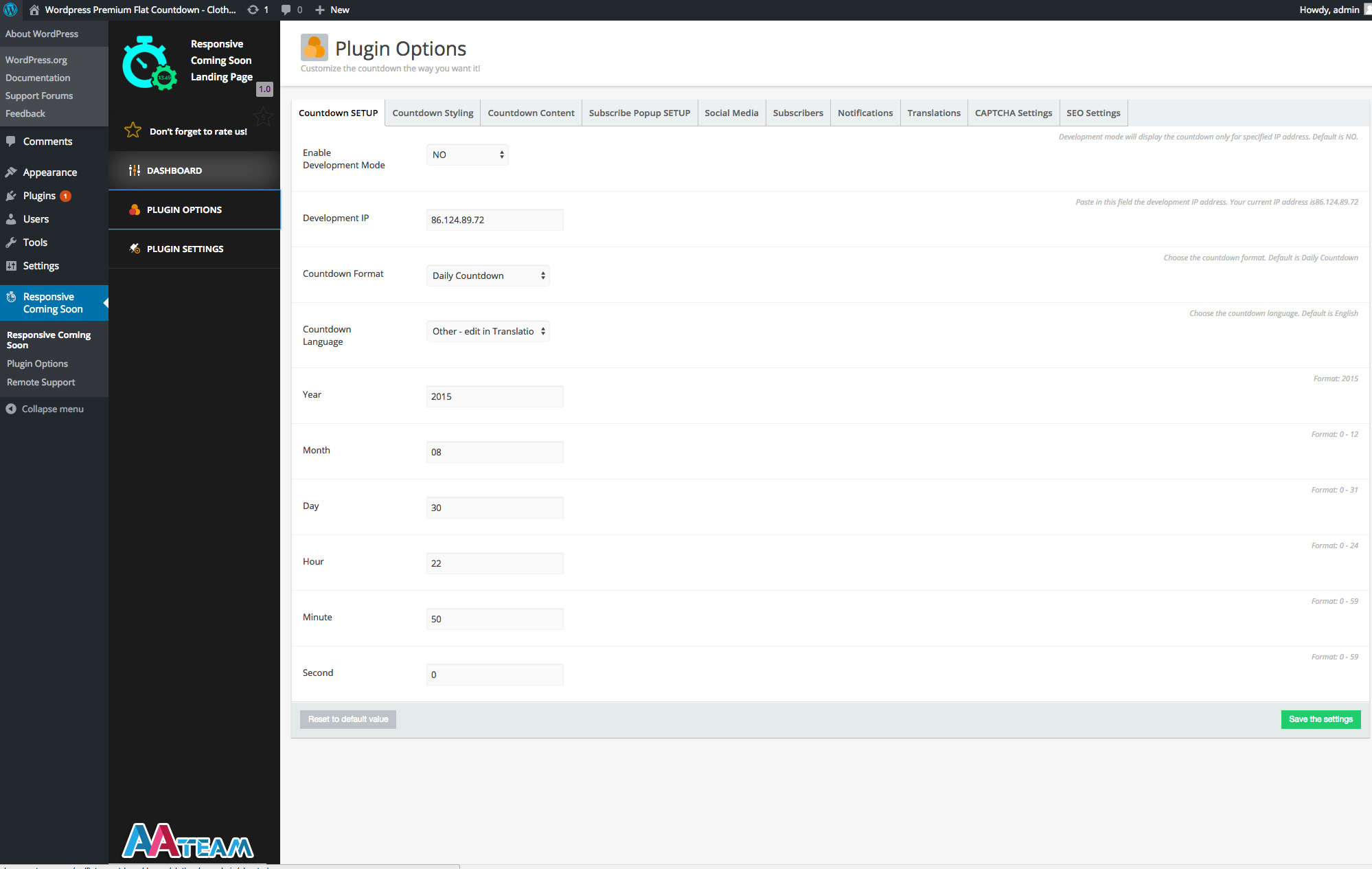Click the Plugin Settings rocket icon
Screen dimensions: 1372x869
(x=135, y=249)
